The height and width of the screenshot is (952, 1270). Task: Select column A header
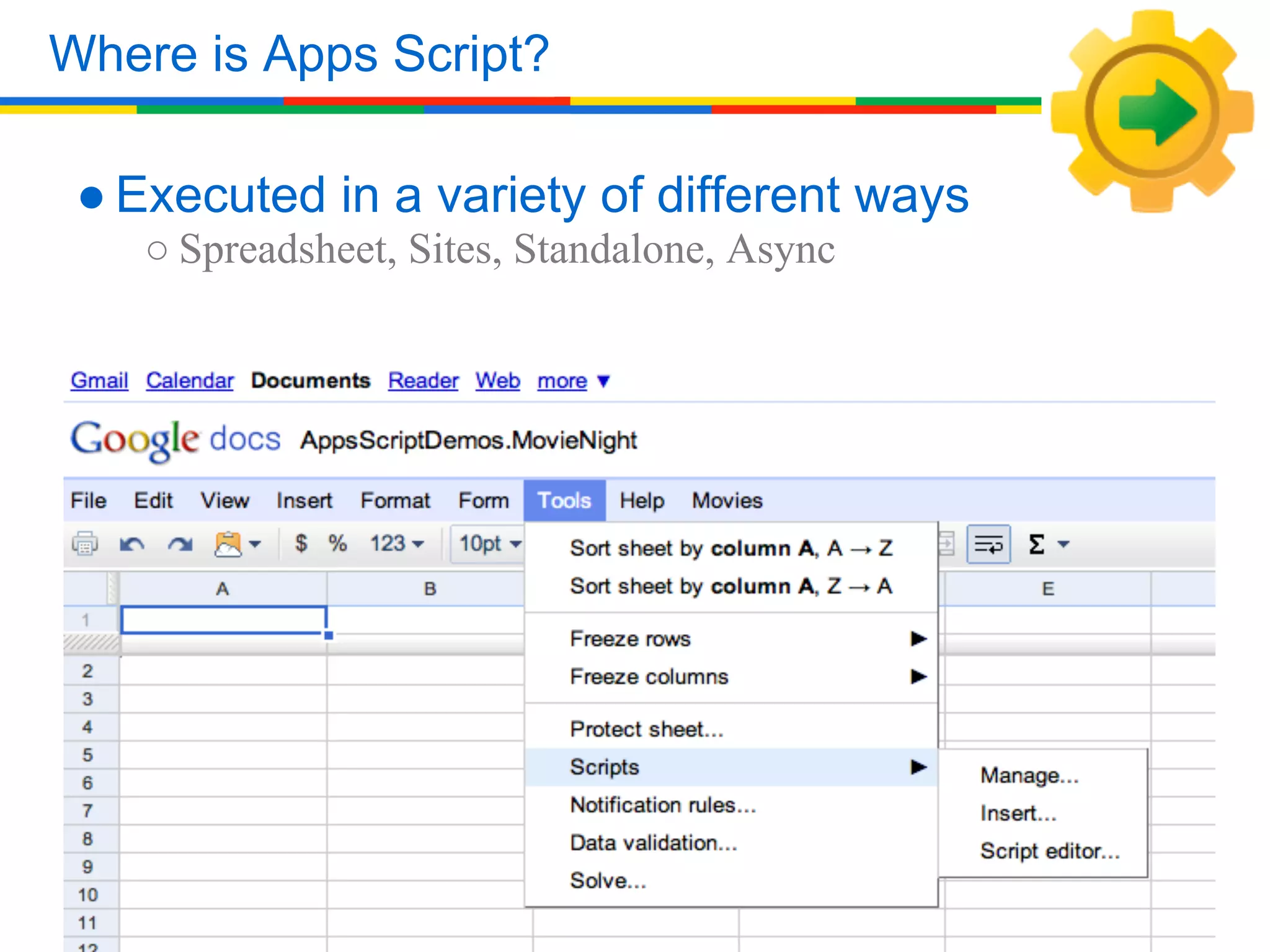tap(223, 589)
